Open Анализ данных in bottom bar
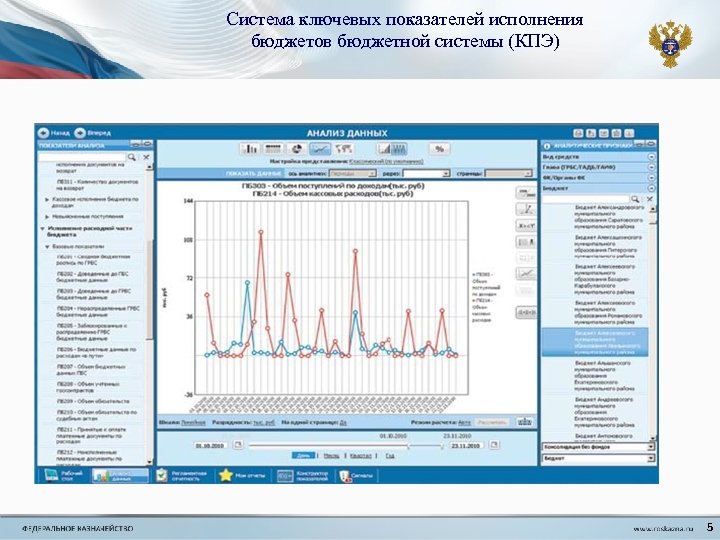The height and width of the screenshot is (540, 720). [120, 476]
